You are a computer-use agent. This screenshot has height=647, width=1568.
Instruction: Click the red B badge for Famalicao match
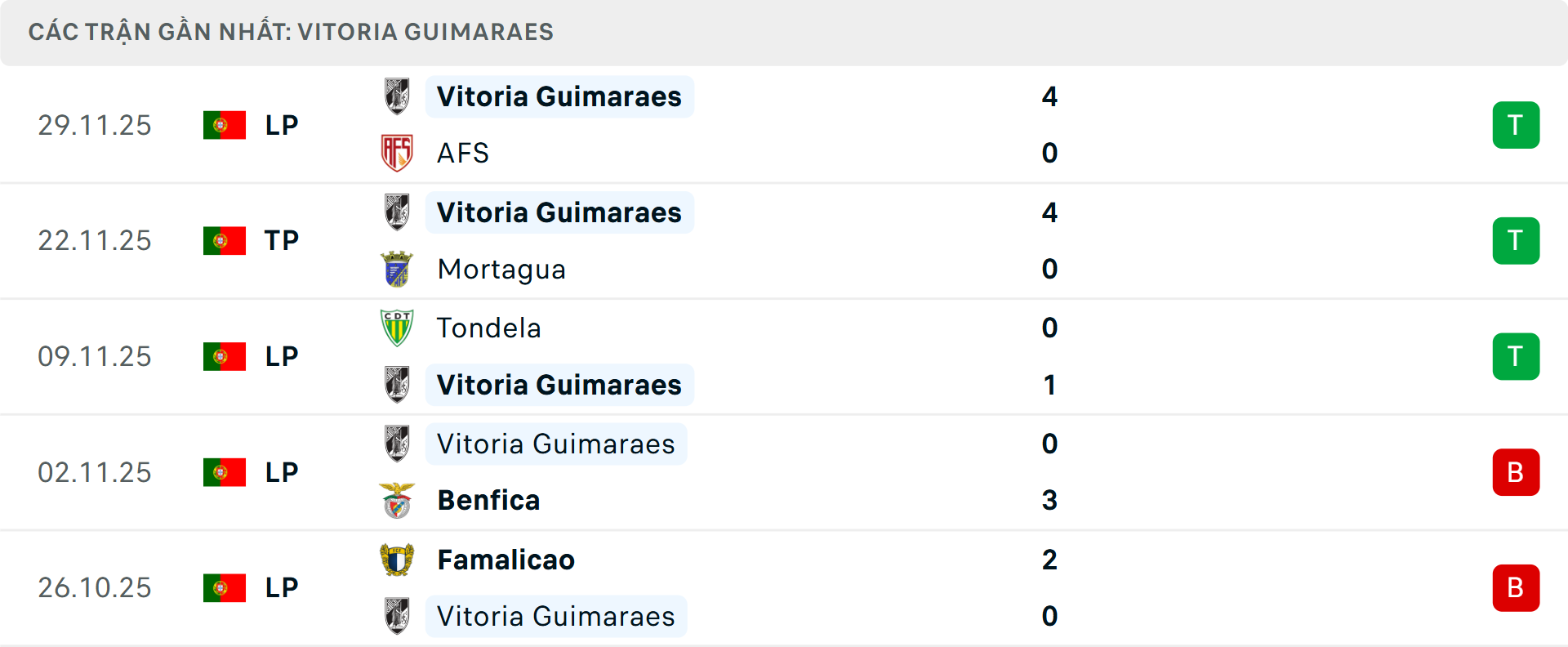coord(1516,588)
